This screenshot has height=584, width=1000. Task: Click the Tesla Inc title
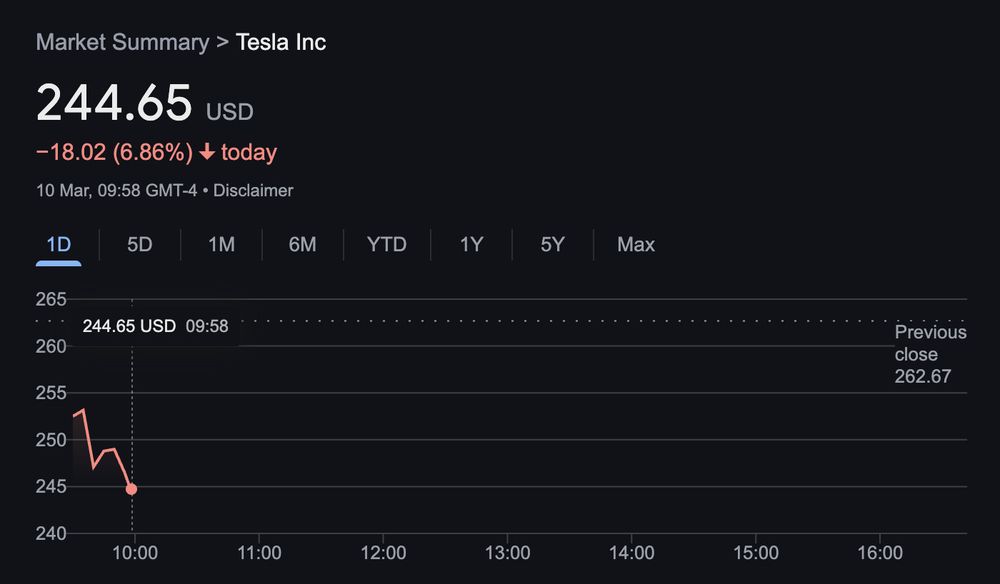[281, 42]
